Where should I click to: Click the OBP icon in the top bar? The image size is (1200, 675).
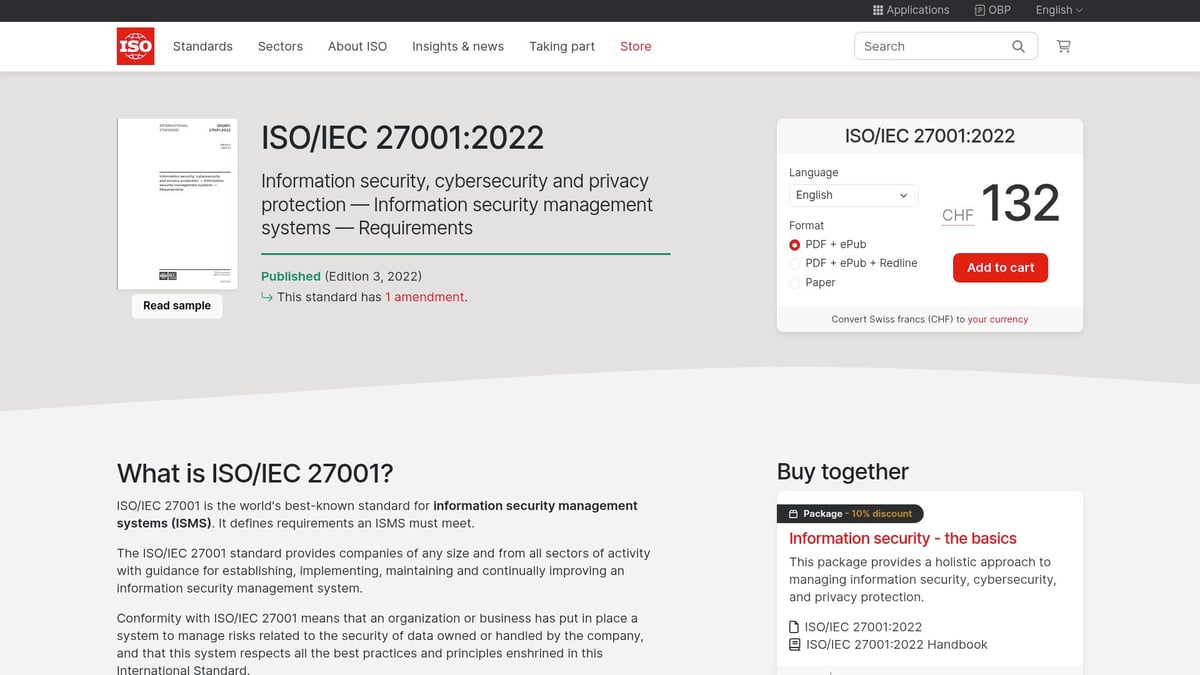coord(977,10)
